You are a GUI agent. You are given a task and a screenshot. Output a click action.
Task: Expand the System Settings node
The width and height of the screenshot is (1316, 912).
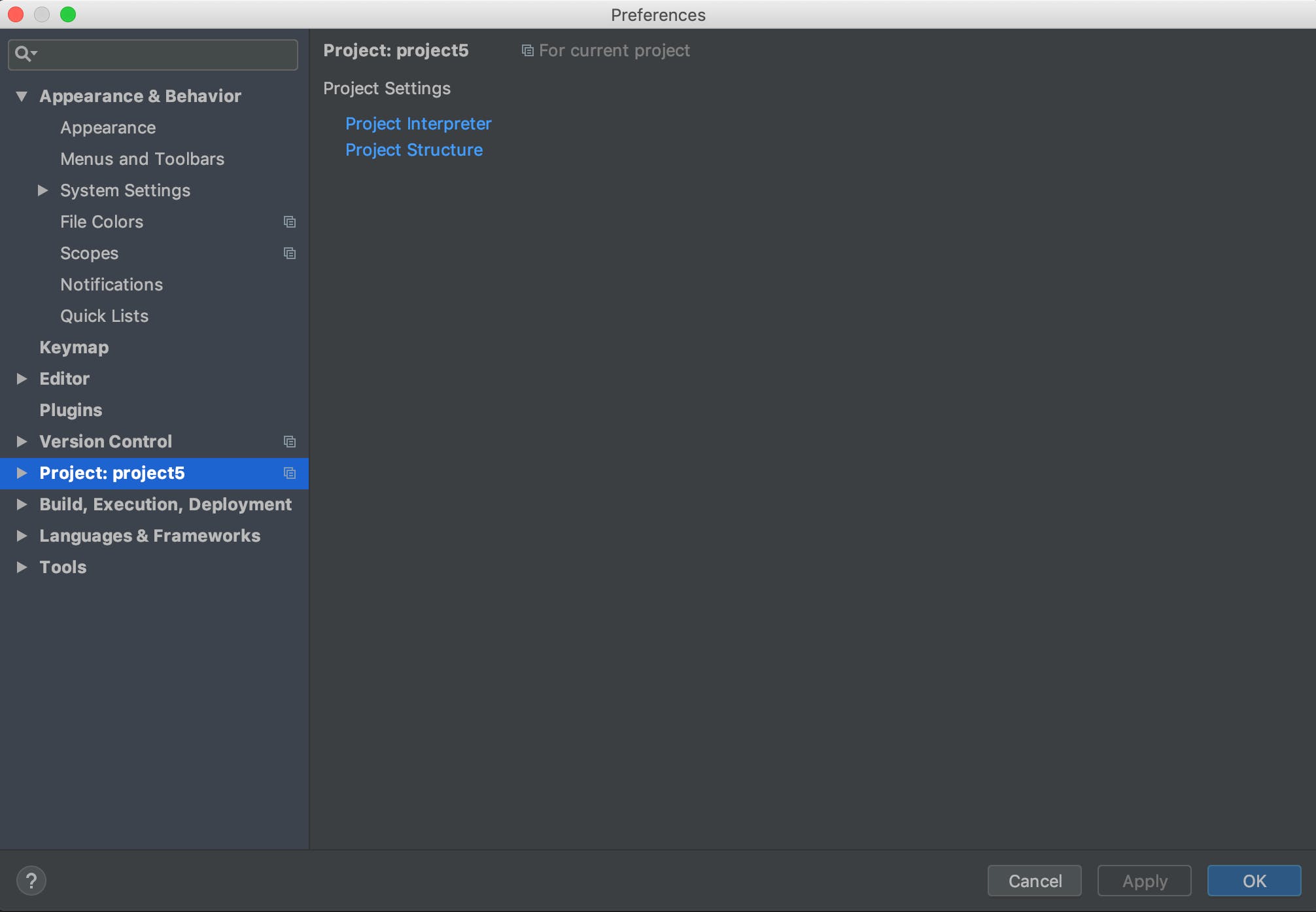[43, 190]
